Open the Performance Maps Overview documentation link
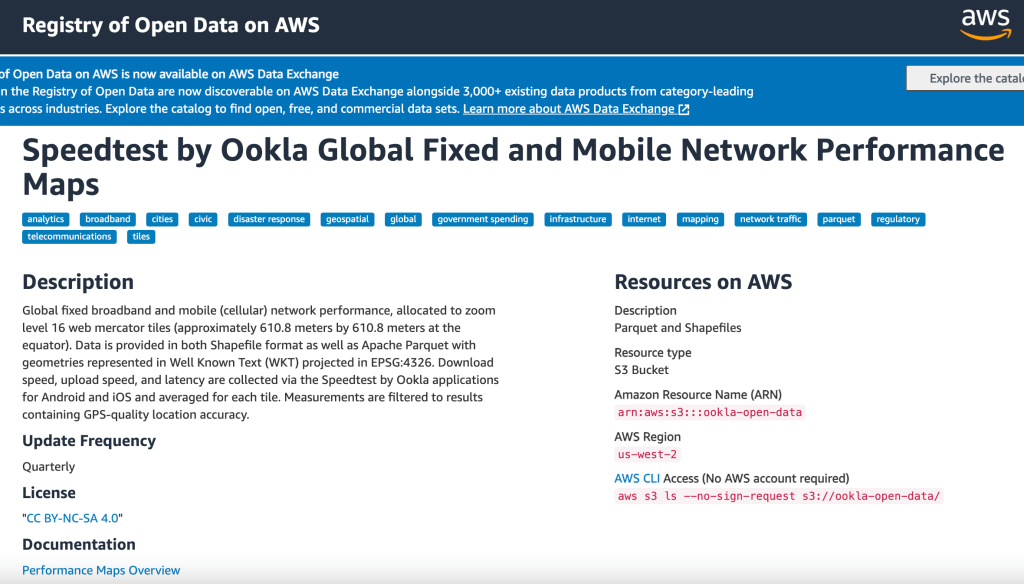The width and height of the screenshot is (1024, 584). [x=101, y=570]
